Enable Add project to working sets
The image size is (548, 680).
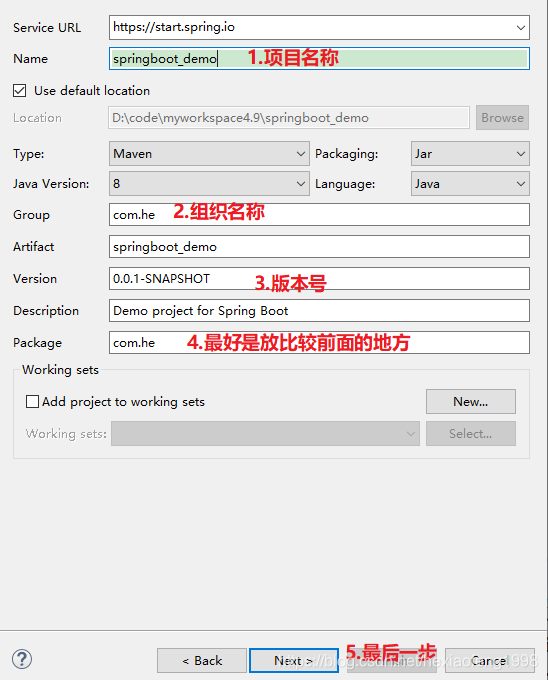click(33, 402)
